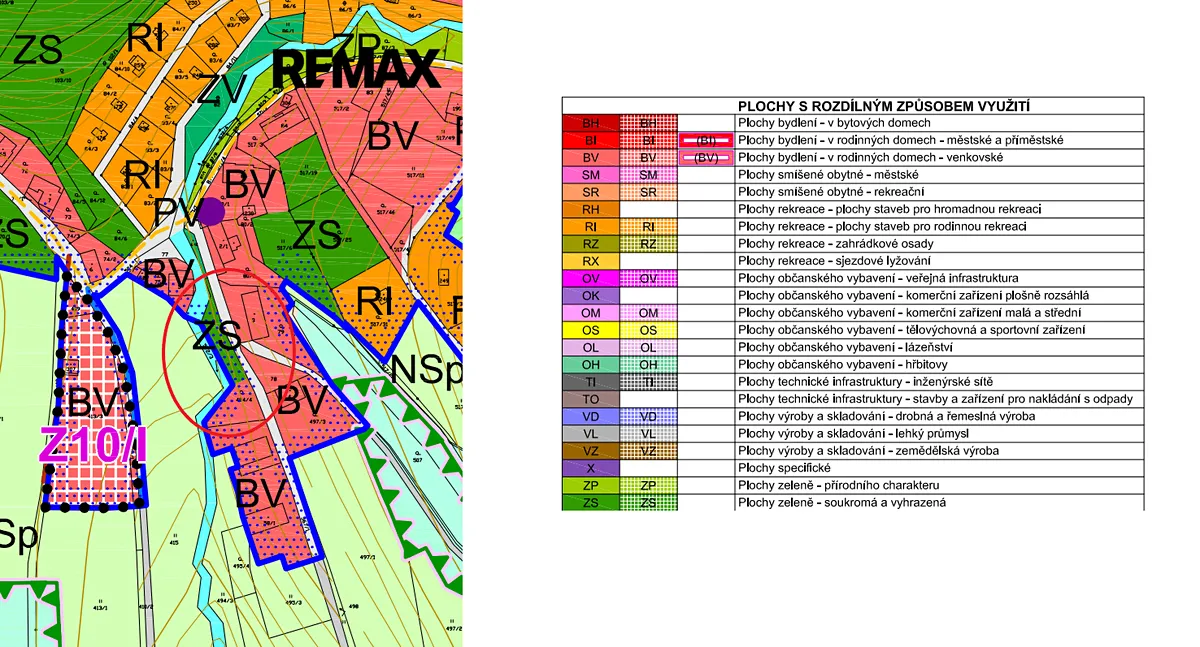Select the solid yellow OS legend swatch

pyautogui.click(x=591, y=330)
